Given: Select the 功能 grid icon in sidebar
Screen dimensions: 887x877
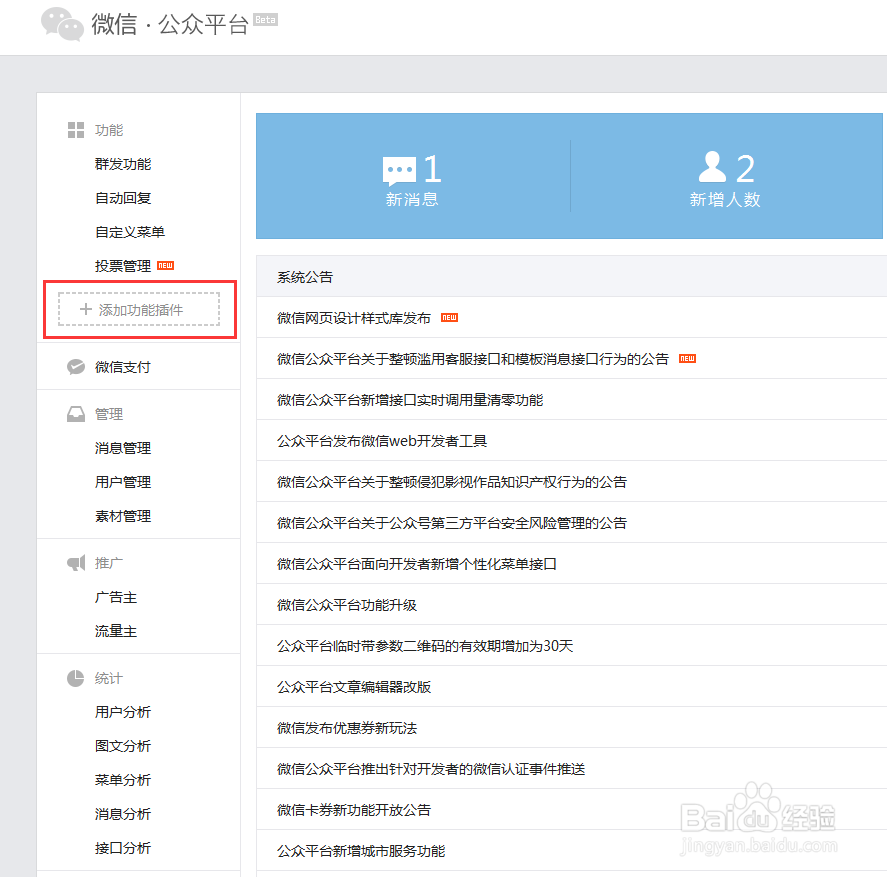Looking at the screenshot, I should [75, 129].
